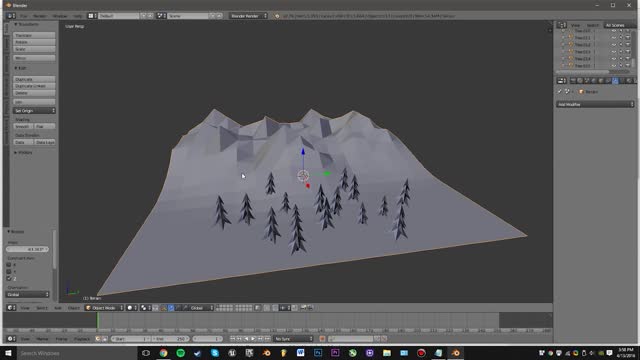Image resolution: width=640 pixels, height=360 pixels.
Task: Open the screen layout browse icon
Action: click(92, 16)
